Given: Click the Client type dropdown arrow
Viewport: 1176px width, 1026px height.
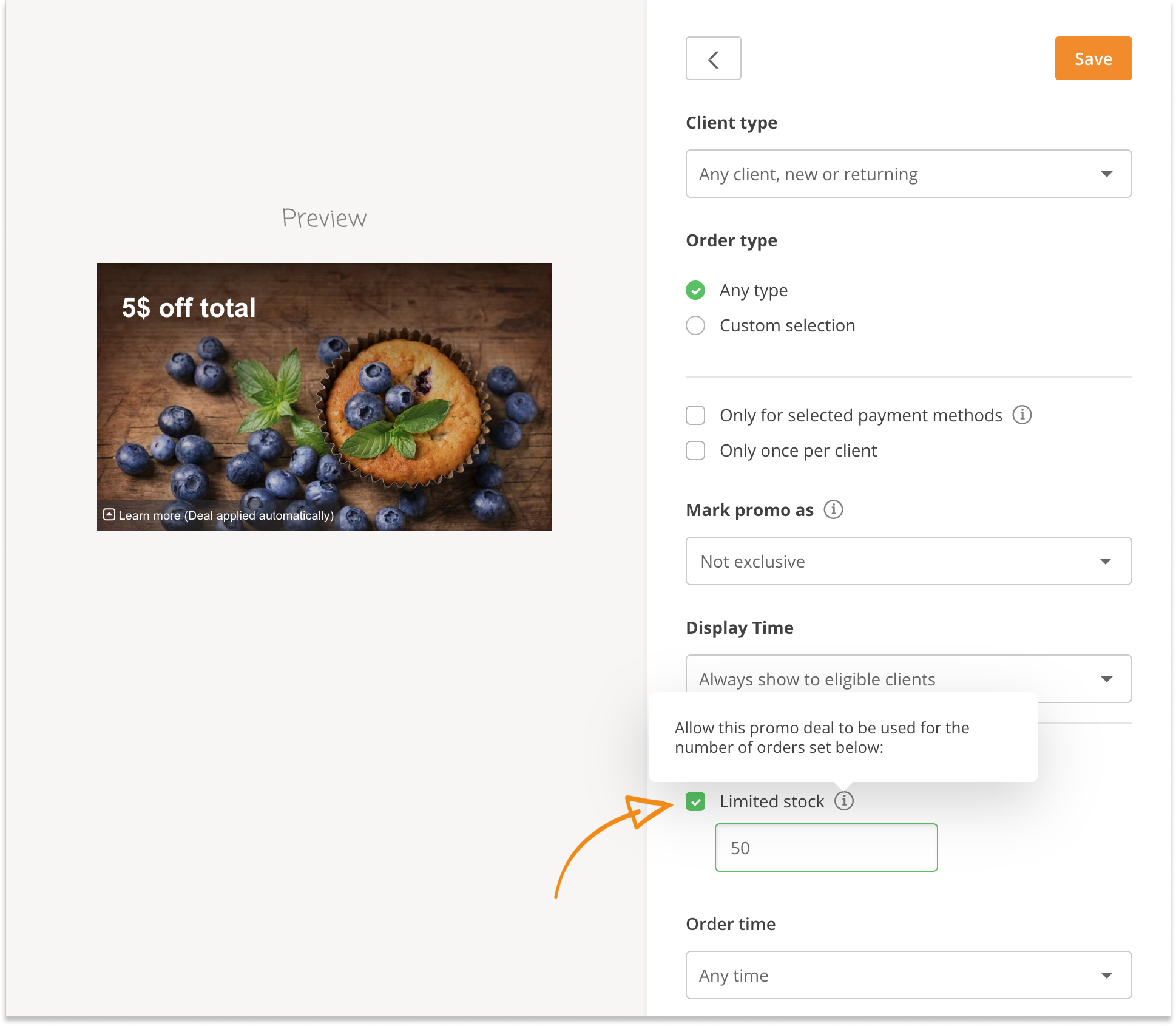Looking at the screenshot, I should click(1106, 174).
